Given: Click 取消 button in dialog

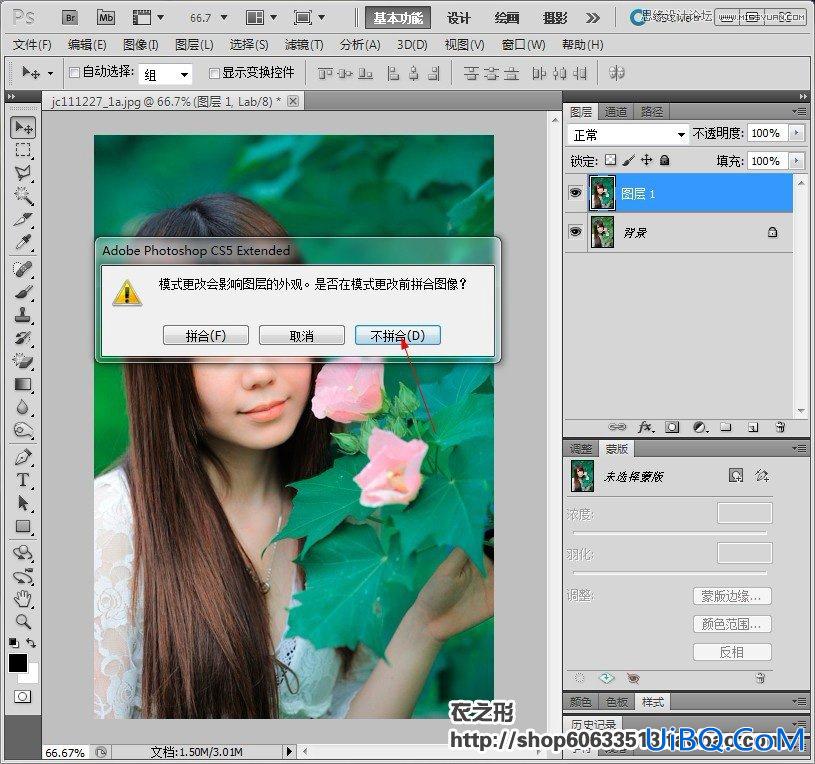Looking at the screenshot, I should [301, 336].
